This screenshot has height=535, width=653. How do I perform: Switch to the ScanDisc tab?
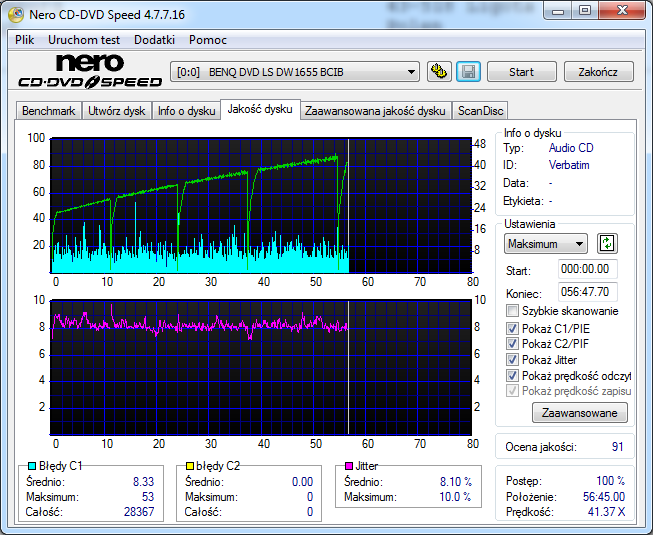pos(481,111)
